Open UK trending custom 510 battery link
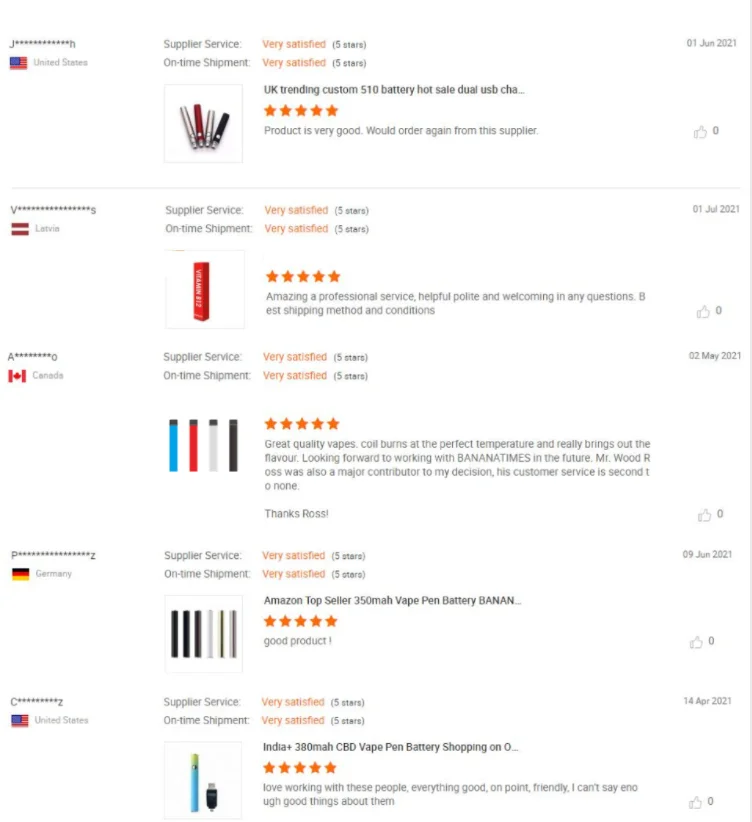This screenshot has height=822, width=752. click(x=394, y=90)
